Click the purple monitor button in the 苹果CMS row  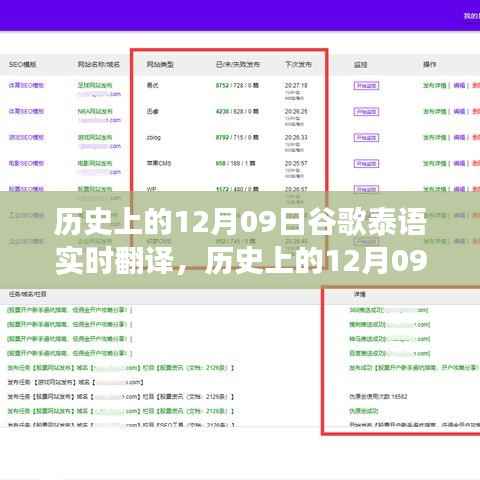366,164
